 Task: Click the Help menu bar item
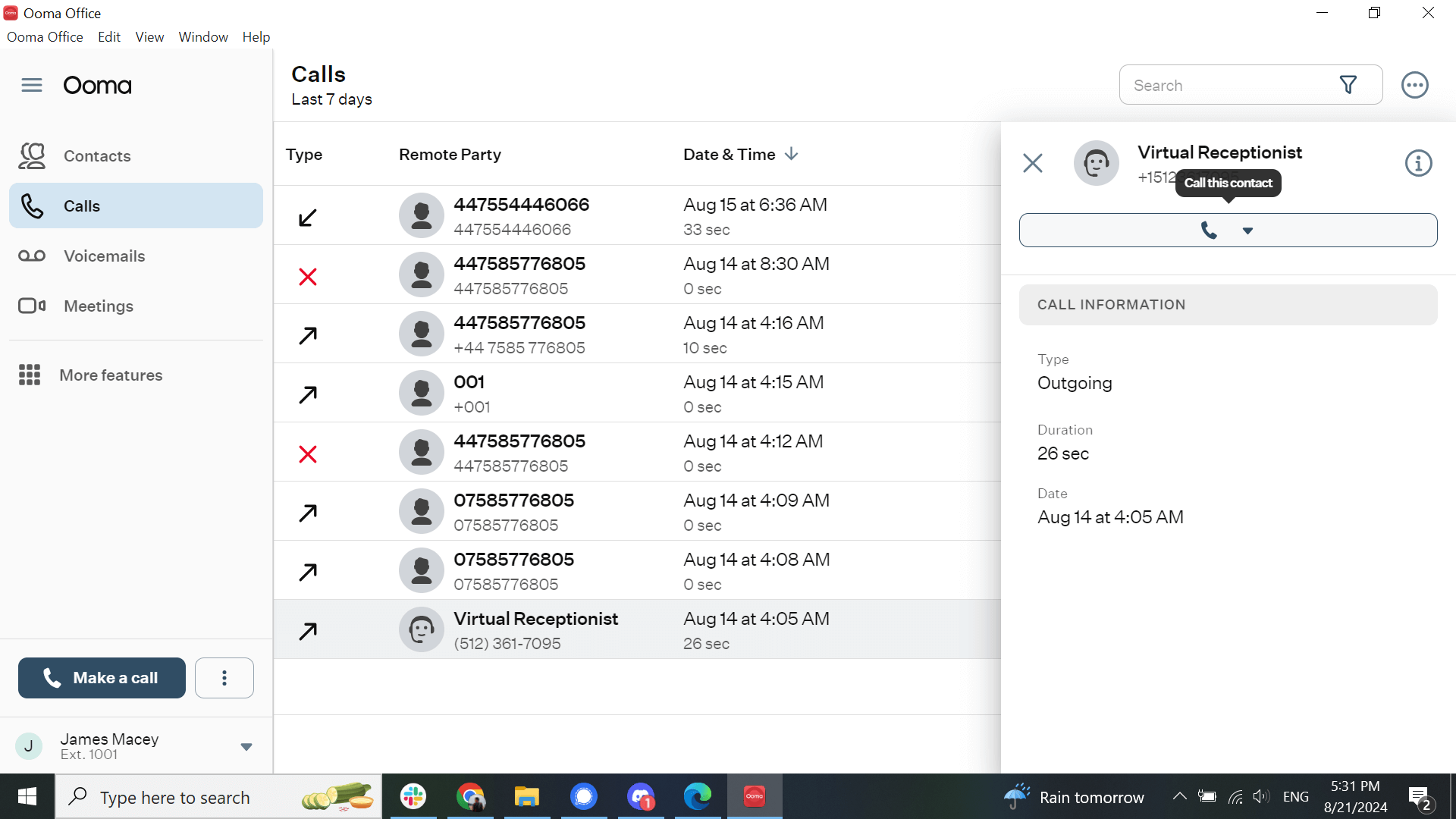point(256,37)
